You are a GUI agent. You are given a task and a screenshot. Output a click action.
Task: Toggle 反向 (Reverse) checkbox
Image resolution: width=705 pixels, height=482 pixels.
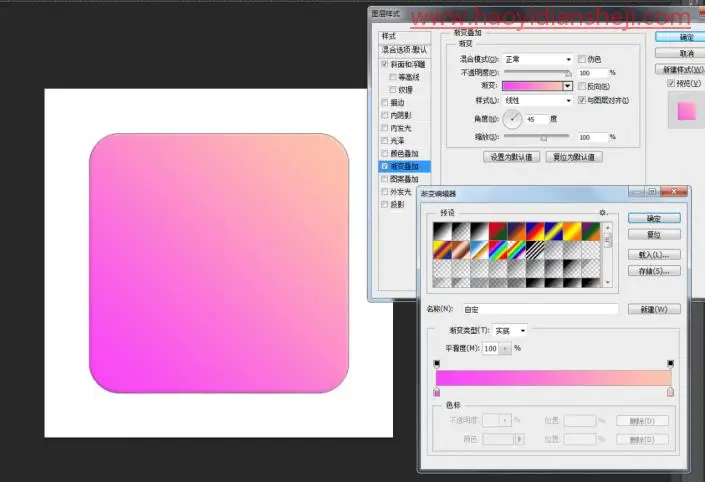(x=582, y=86)
